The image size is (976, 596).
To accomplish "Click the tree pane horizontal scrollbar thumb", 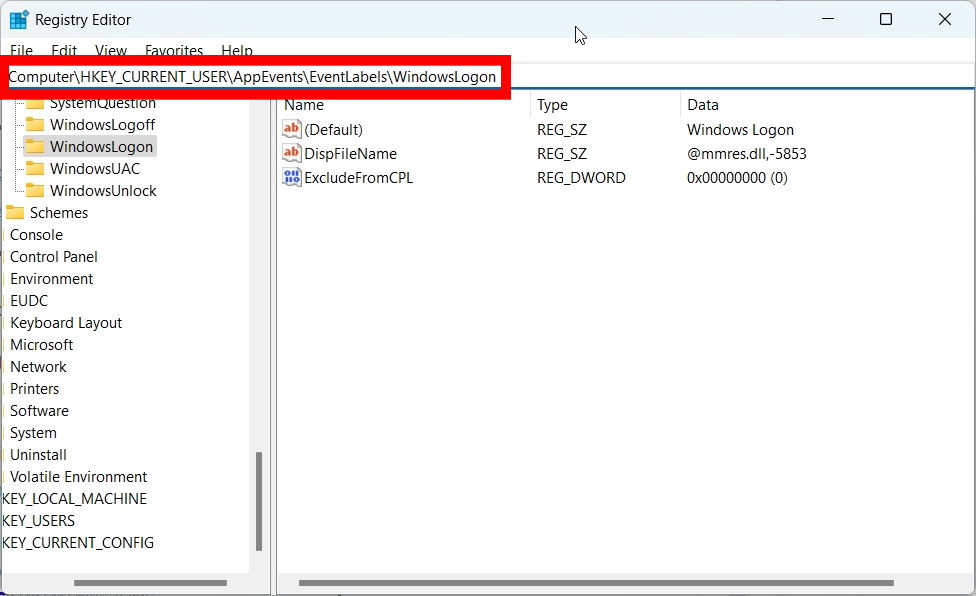I will tap(151, 583).
